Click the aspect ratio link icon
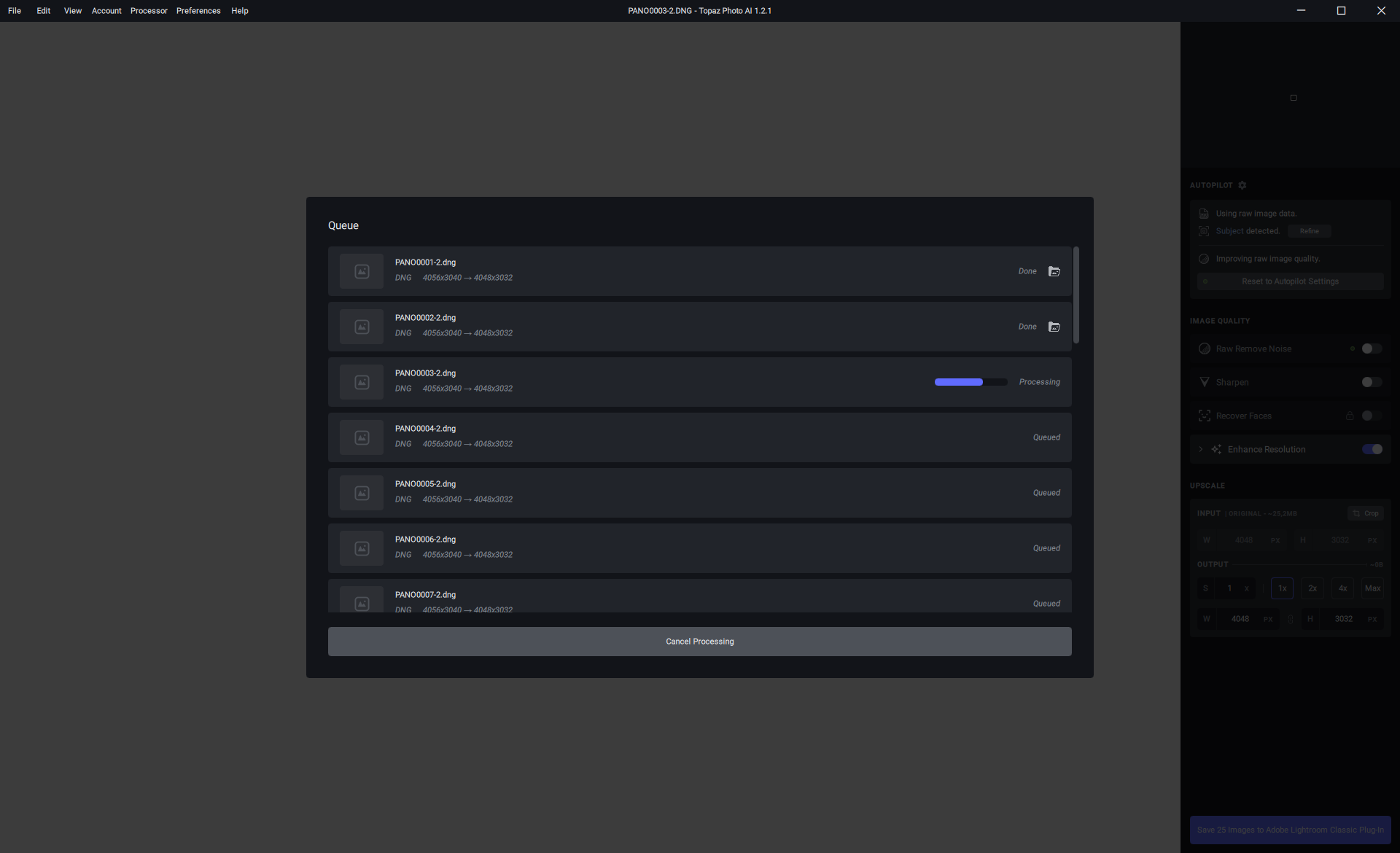1400x853 pixels. 1290,619
